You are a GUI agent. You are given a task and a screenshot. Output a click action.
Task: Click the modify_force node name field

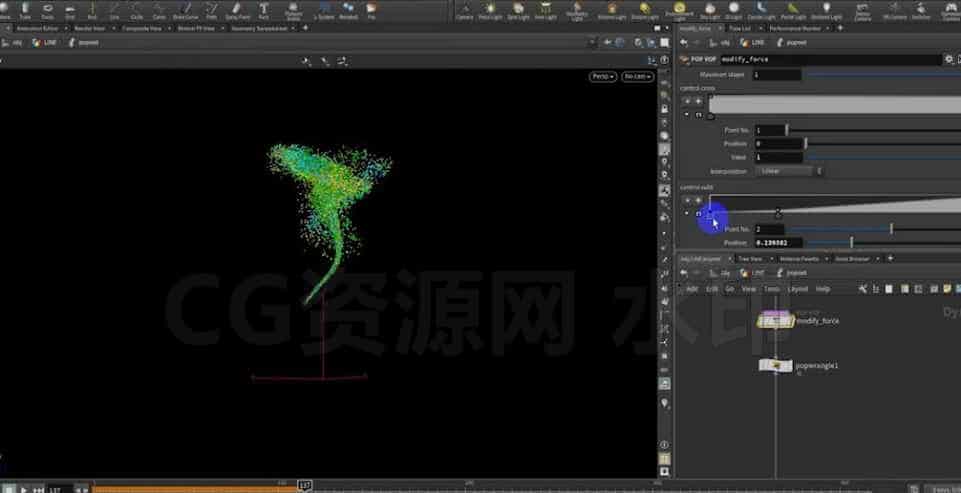pos(831,59)
